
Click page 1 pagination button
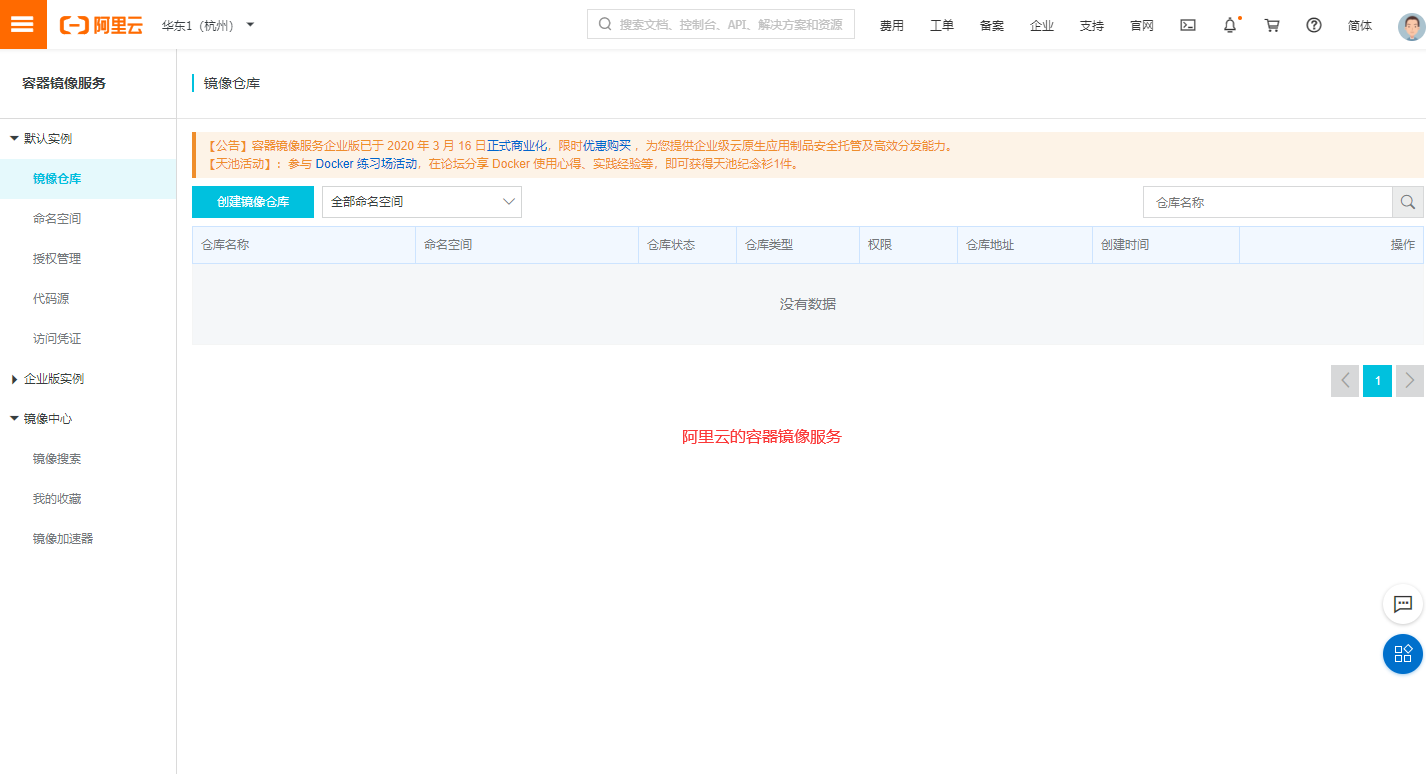(1378, 381)
